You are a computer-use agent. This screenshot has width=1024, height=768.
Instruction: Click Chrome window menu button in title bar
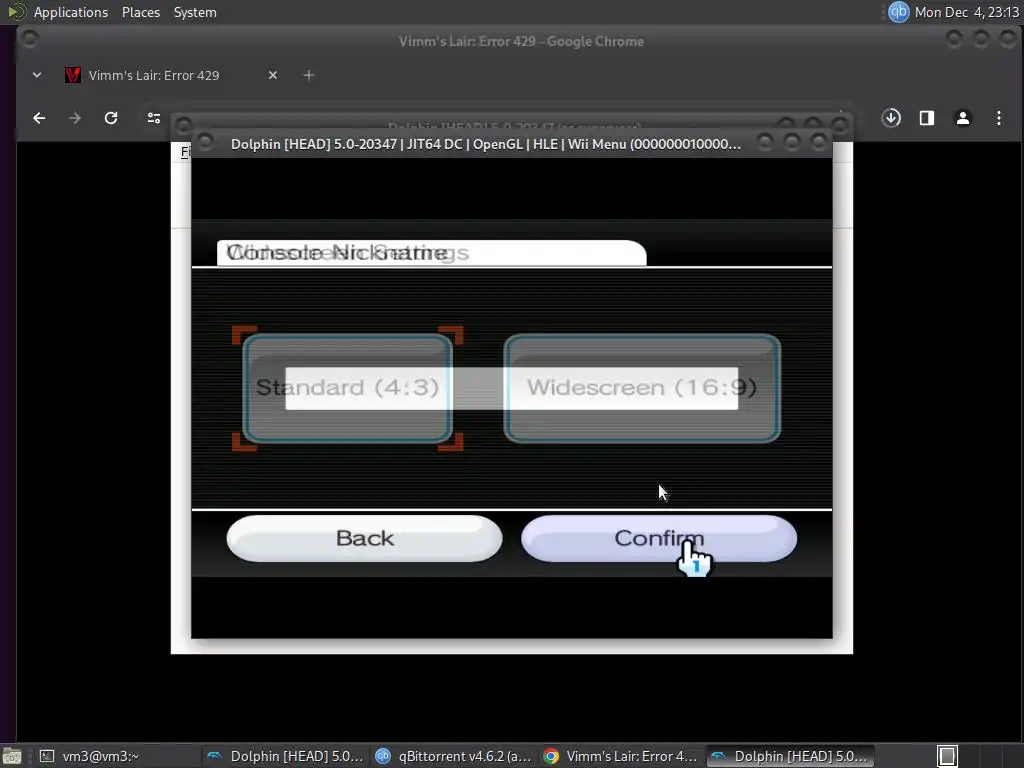click(29, 39)
